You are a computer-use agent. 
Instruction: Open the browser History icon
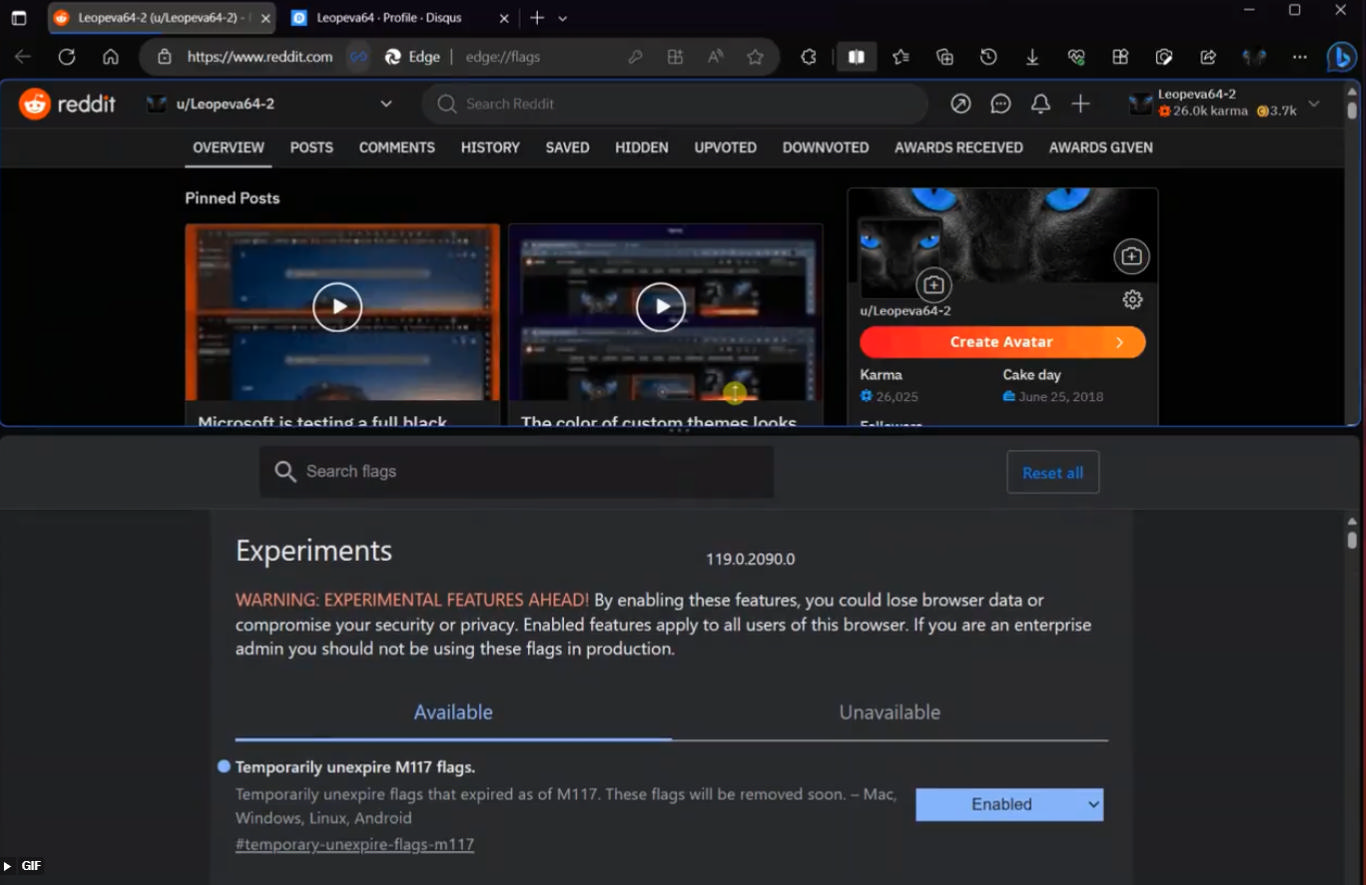pyautogui.click(x=988, y=57)
